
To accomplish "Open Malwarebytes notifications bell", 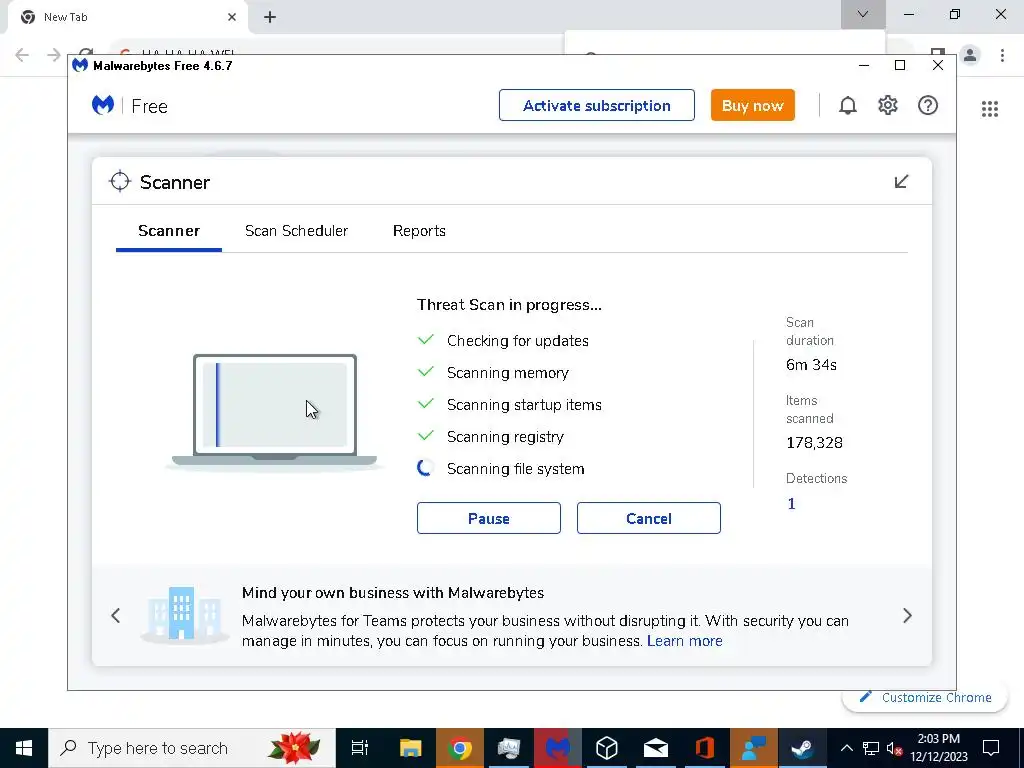I will tap(848, 106).
